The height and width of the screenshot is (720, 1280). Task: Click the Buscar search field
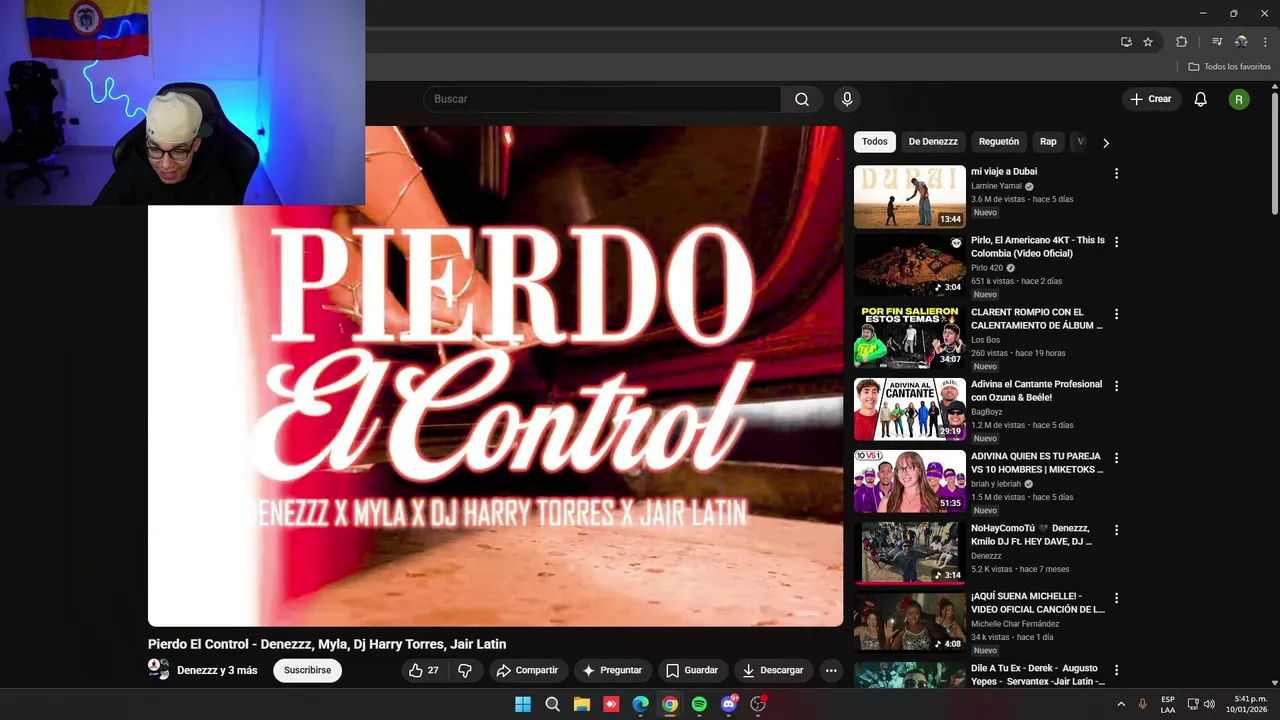pyautogui.click(x=602, y=99)
